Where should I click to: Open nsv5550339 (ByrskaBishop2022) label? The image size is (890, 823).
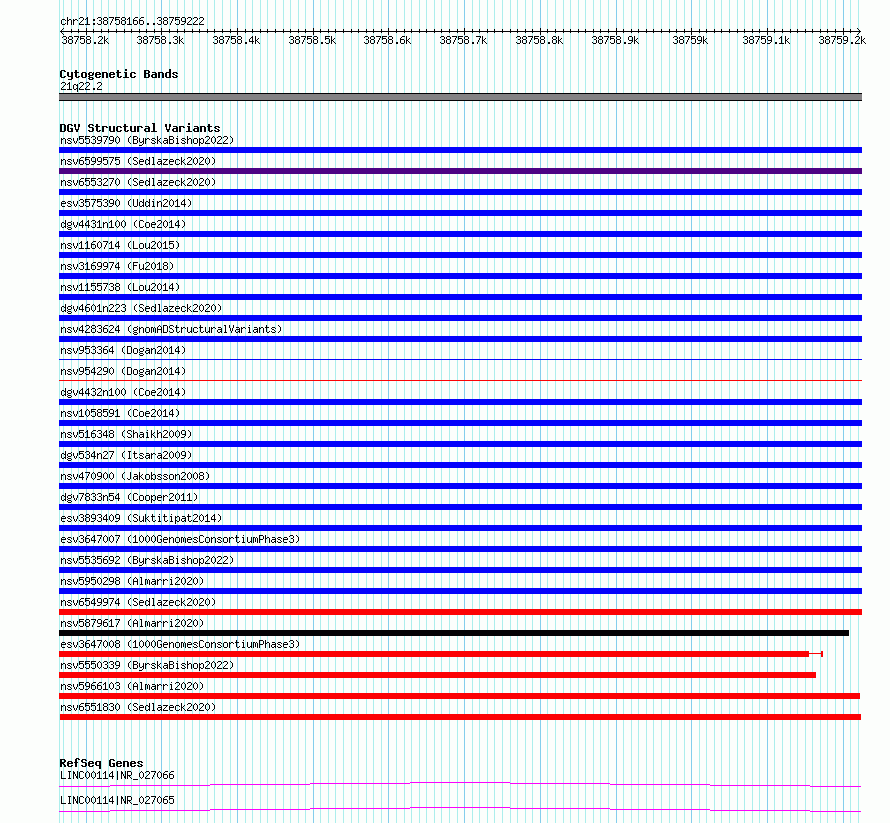click(x=147, y=665)
